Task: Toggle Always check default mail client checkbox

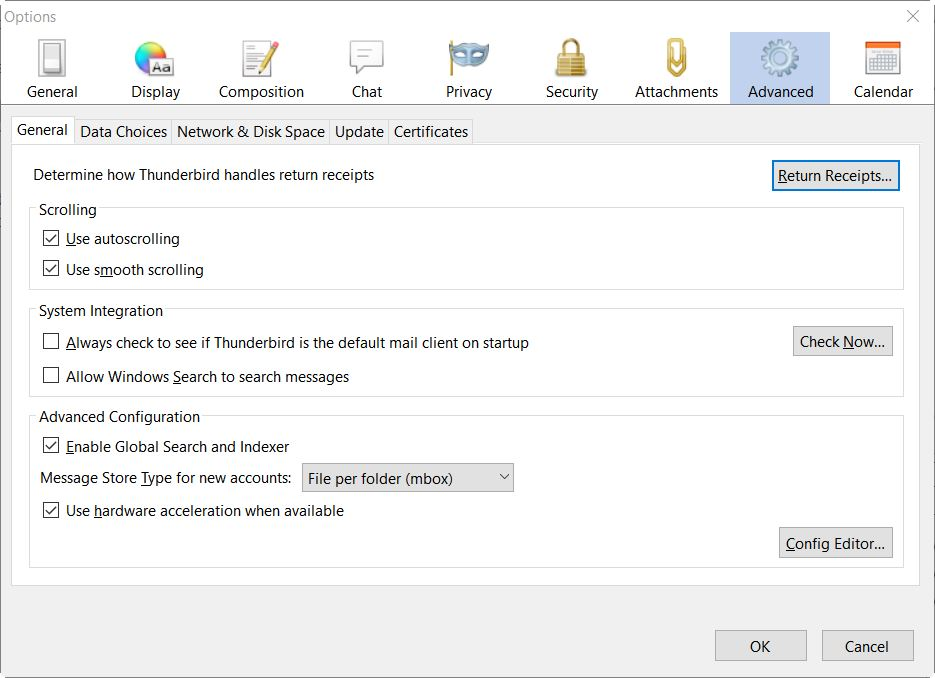Action: [51, 342]
